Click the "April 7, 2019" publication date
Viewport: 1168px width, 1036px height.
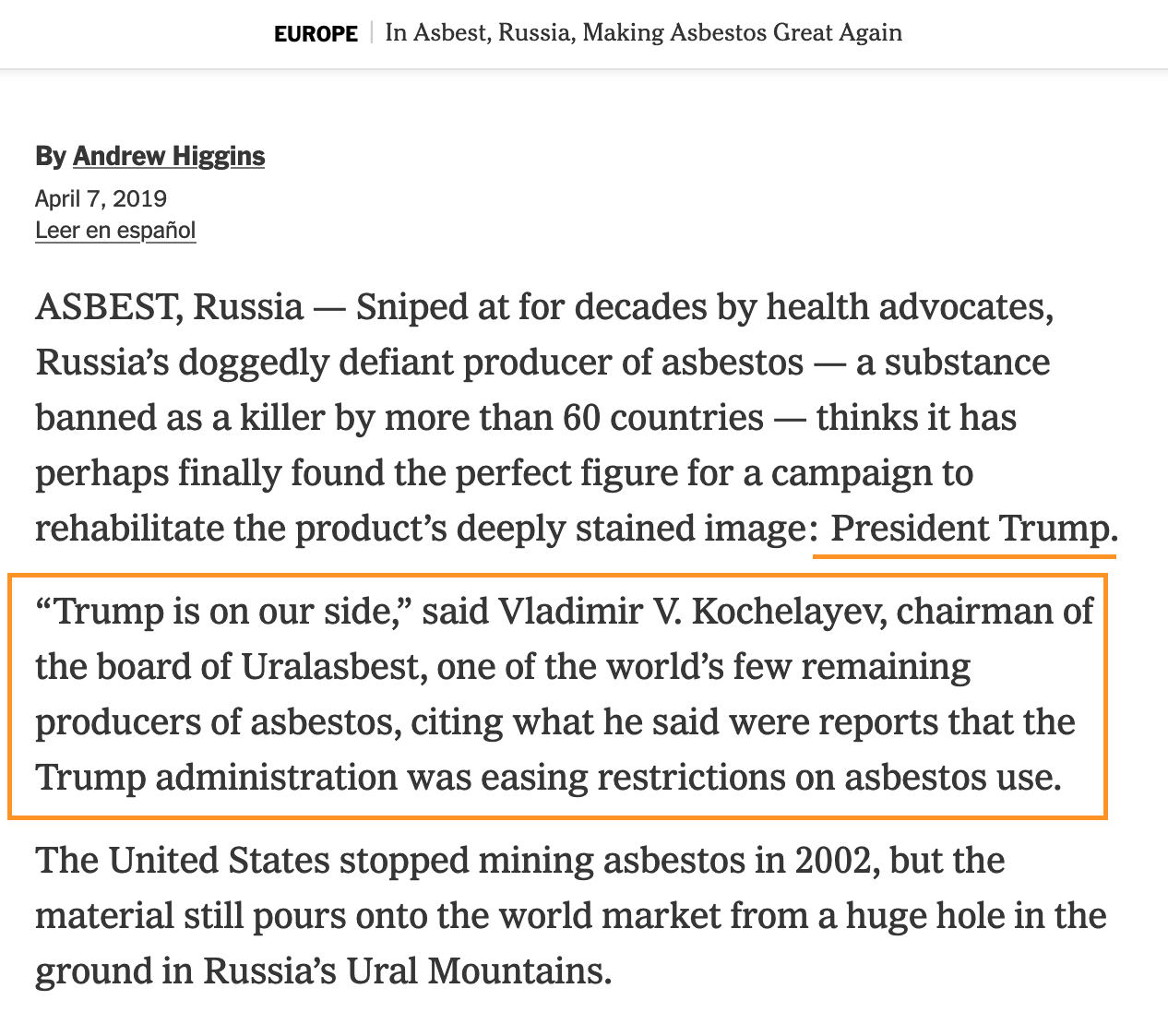[x=101, y=198]
